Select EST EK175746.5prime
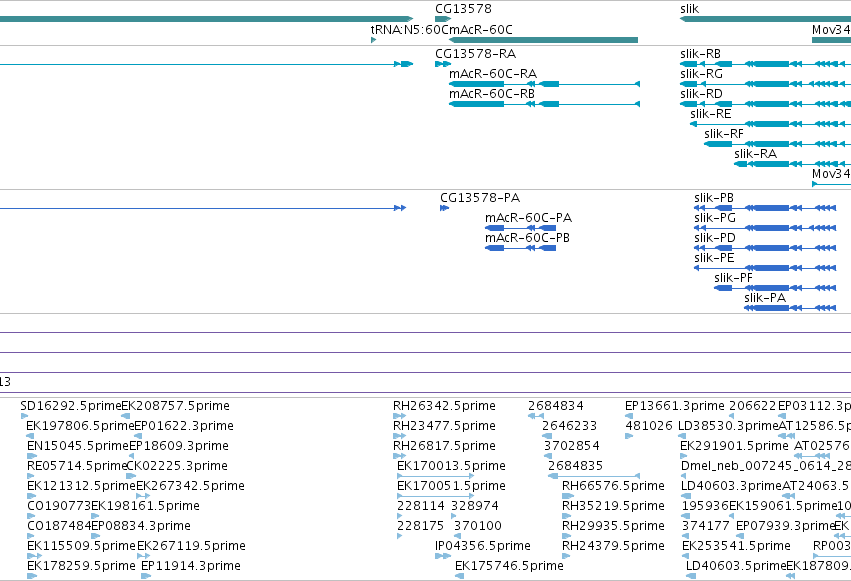Viewport: 851px width, 581px height. pyautogui.click(x=509, y=566)
